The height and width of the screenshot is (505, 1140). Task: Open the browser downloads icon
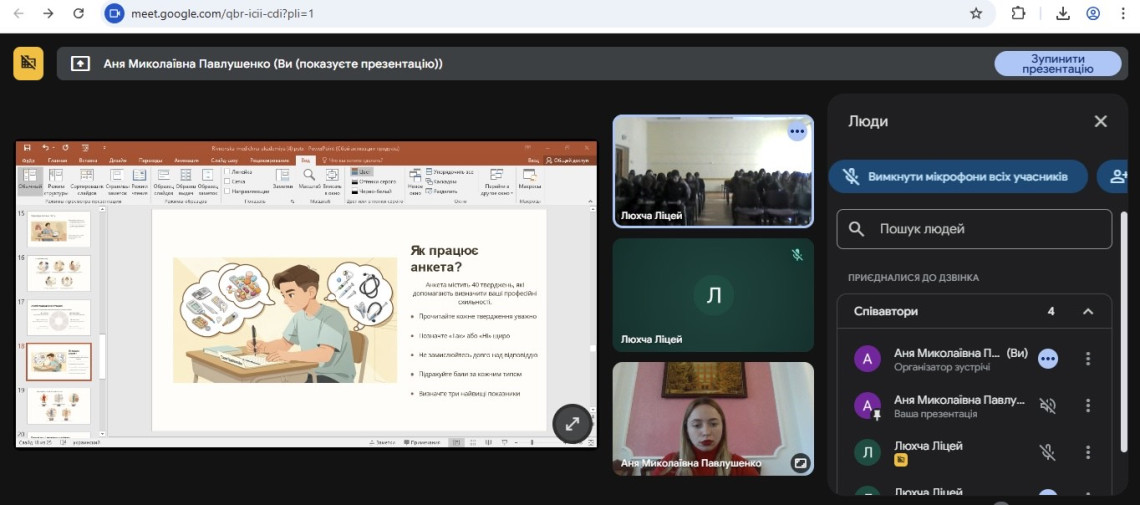1063,14
